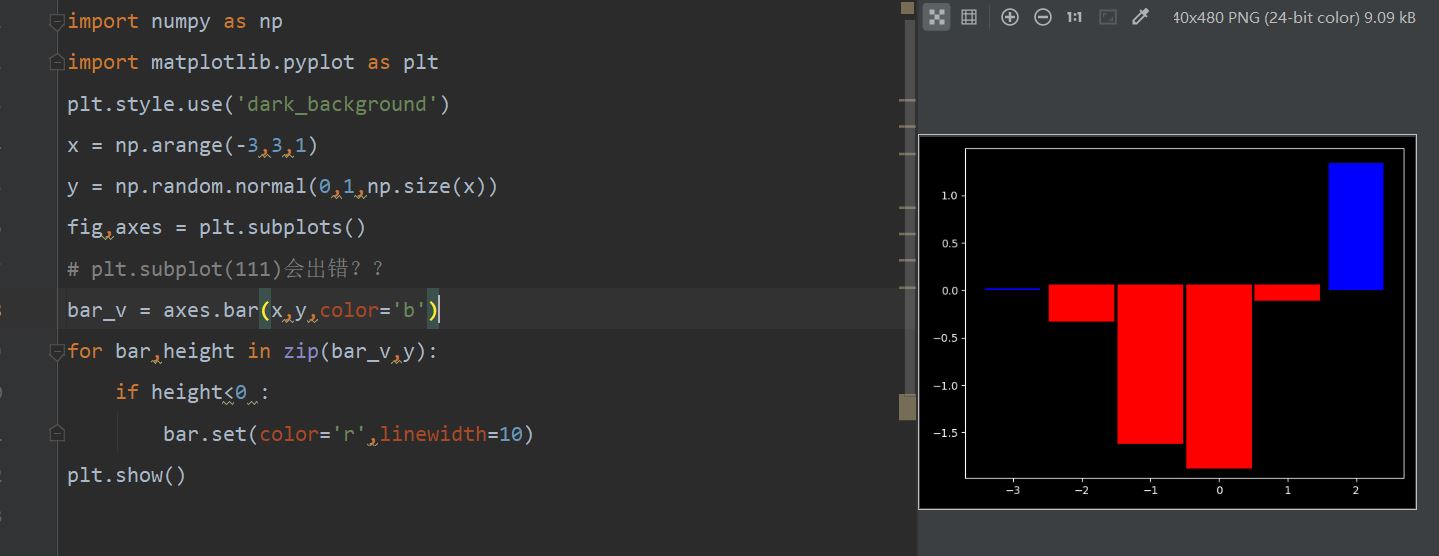Collapse the import numpy fold marker

pos(57,21)
